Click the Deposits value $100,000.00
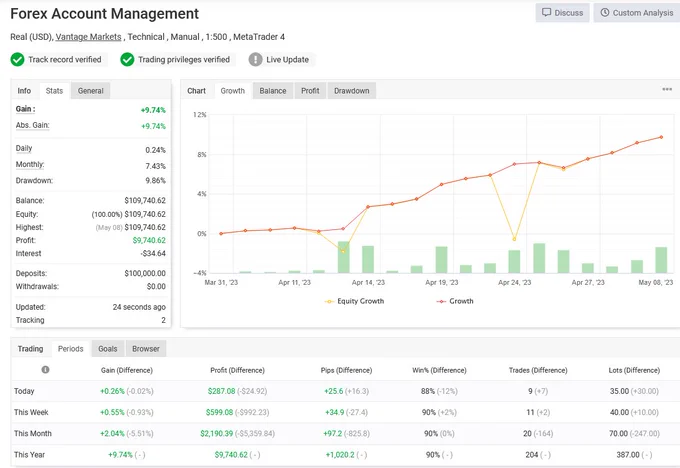Viewport: 680px width, 468px height. pos(145,273)
